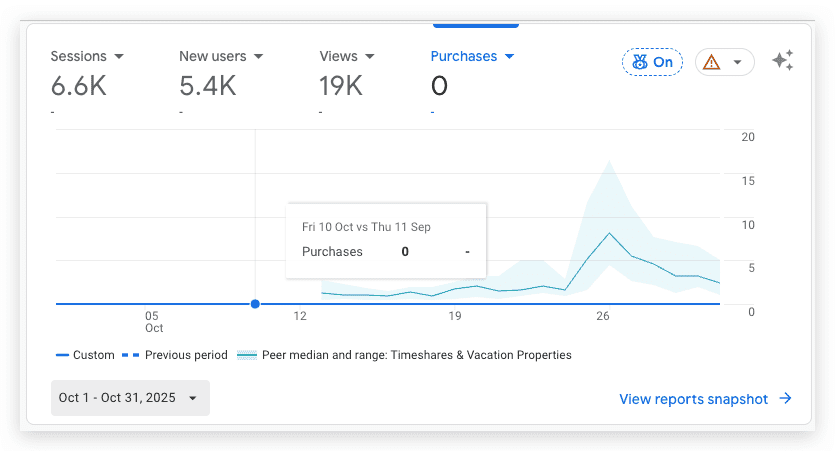This screenshot has width=835, height=451.
Task: Click the arrow icon after View reports snapshot
Action: 785,398
